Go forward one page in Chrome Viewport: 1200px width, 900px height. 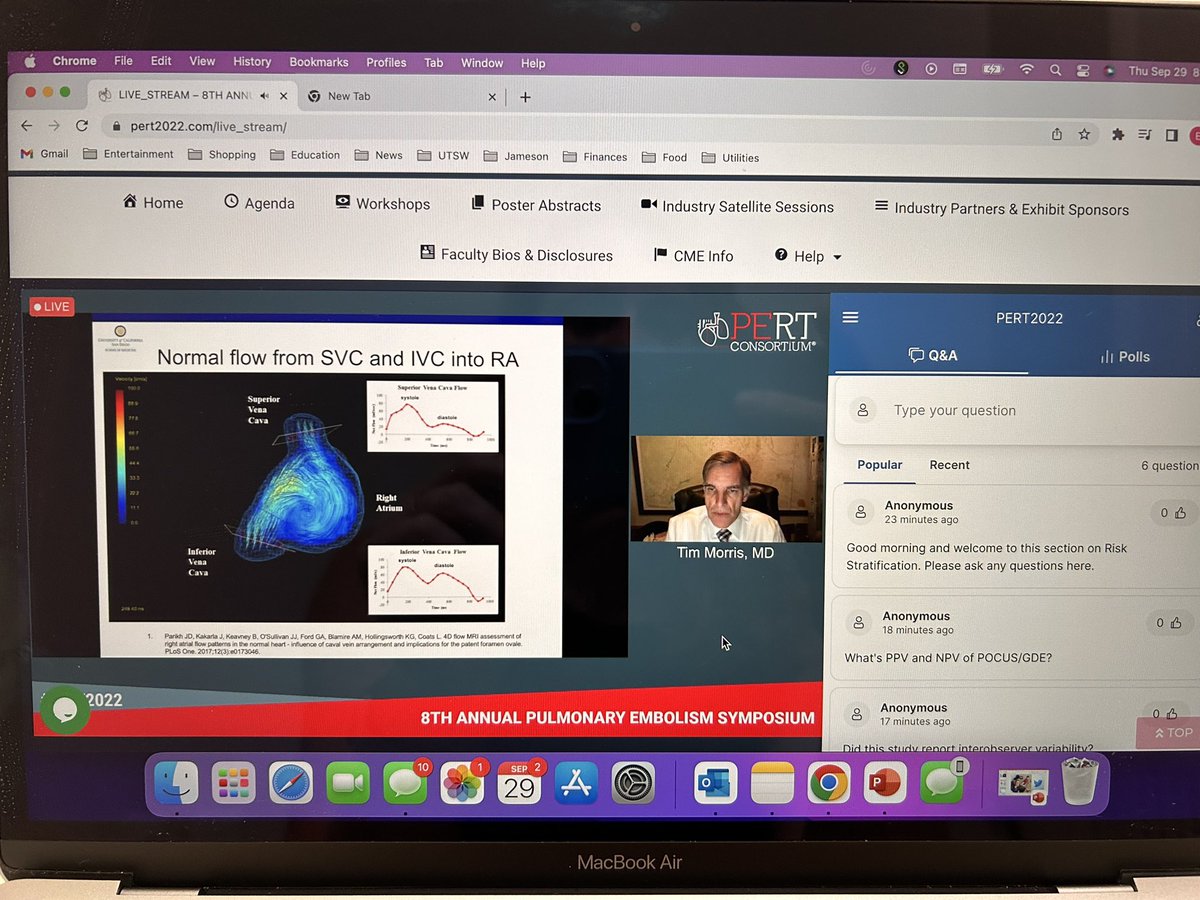pyautogui.click(x=54, y=126)
